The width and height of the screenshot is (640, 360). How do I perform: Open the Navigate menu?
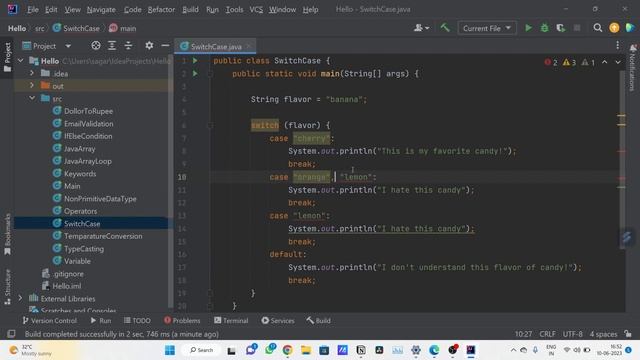[101, 9]
